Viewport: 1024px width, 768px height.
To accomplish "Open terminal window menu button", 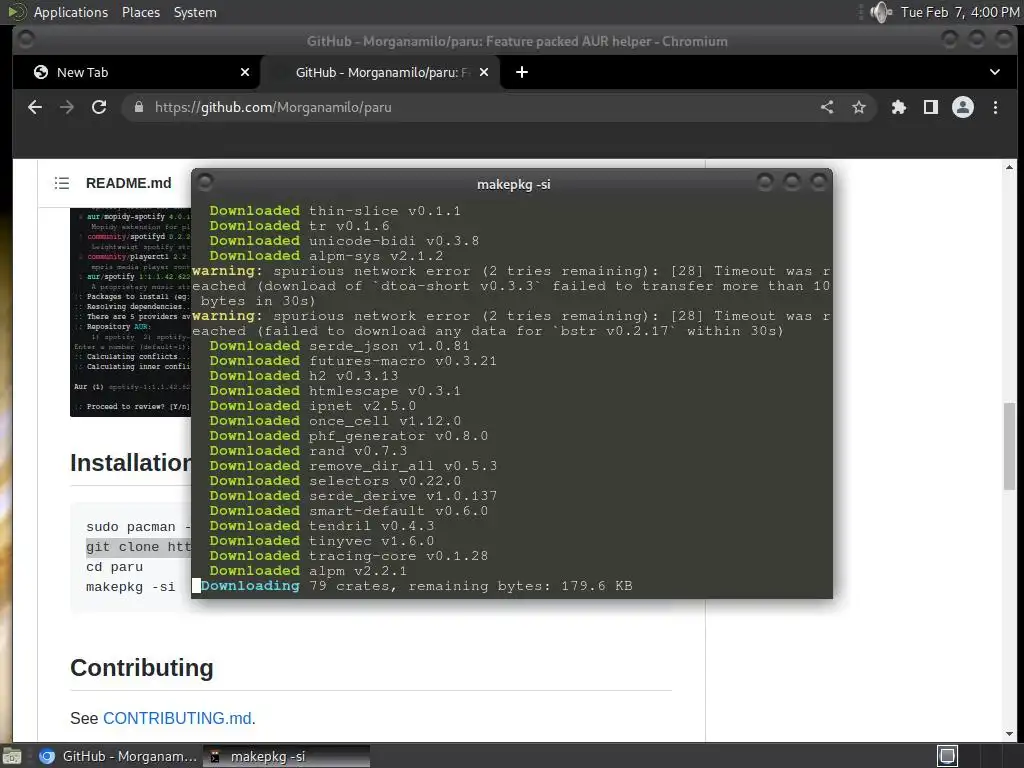I will [x=204, y=182].
